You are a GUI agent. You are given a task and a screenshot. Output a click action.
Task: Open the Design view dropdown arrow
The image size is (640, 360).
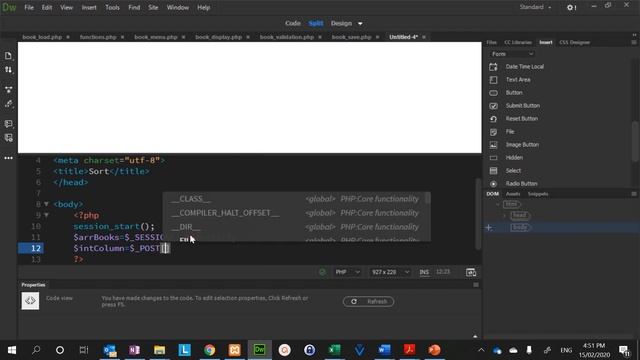360,24
